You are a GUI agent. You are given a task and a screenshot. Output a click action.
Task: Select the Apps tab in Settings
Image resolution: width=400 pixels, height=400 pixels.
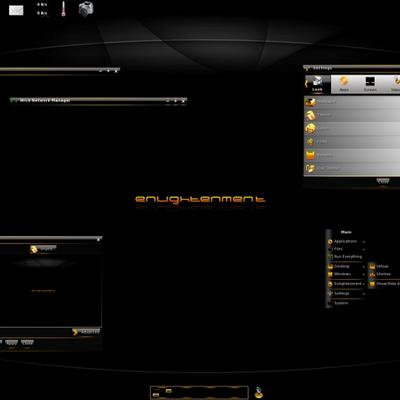point(344,84)
